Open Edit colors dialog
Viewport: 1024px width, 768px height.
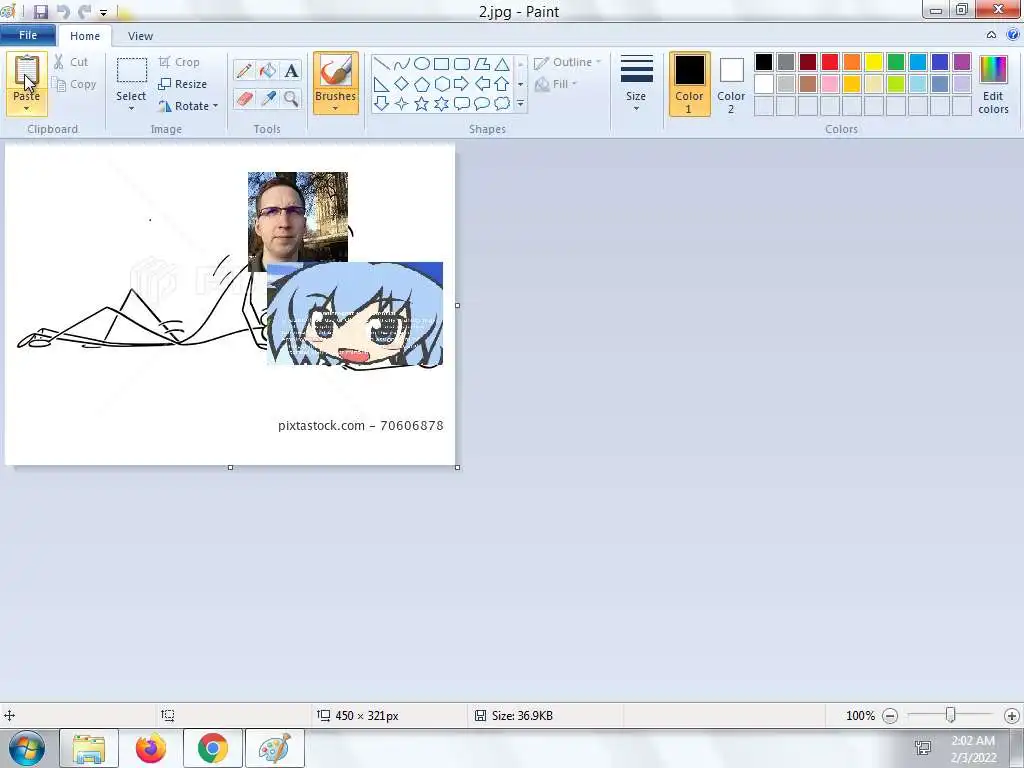click(993, 85)
